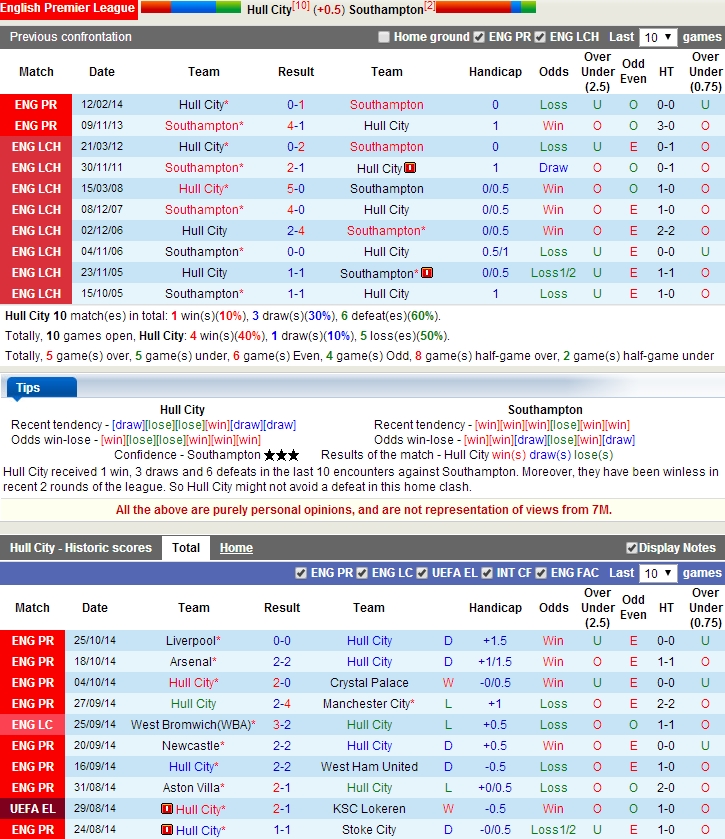Click the 7M opinions disclaimer text
Screen dimensions: 725x839
pos(364,510)
